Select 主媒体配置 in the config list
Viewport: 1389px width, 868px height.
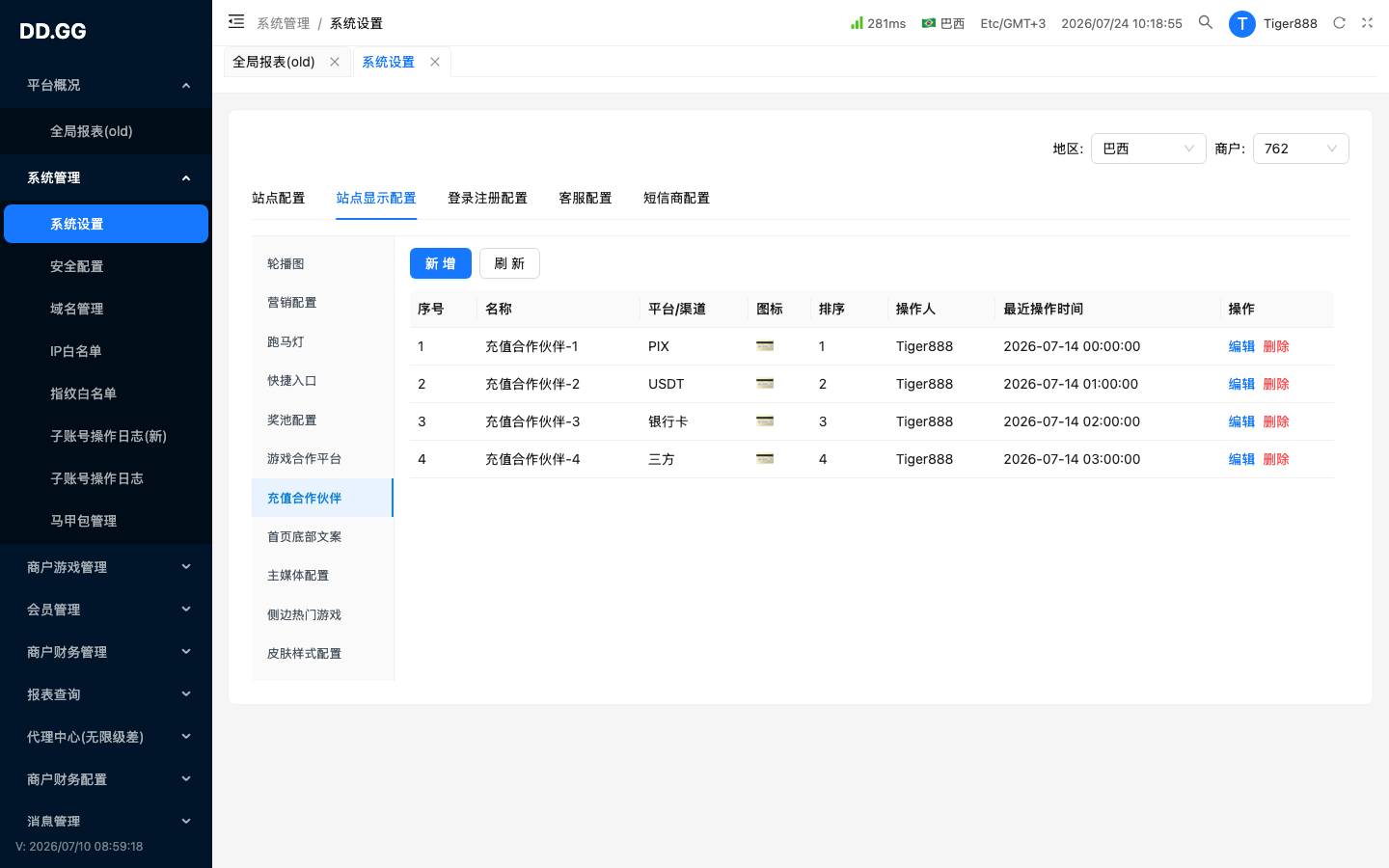pyautogui.click(x=322, y=575)
